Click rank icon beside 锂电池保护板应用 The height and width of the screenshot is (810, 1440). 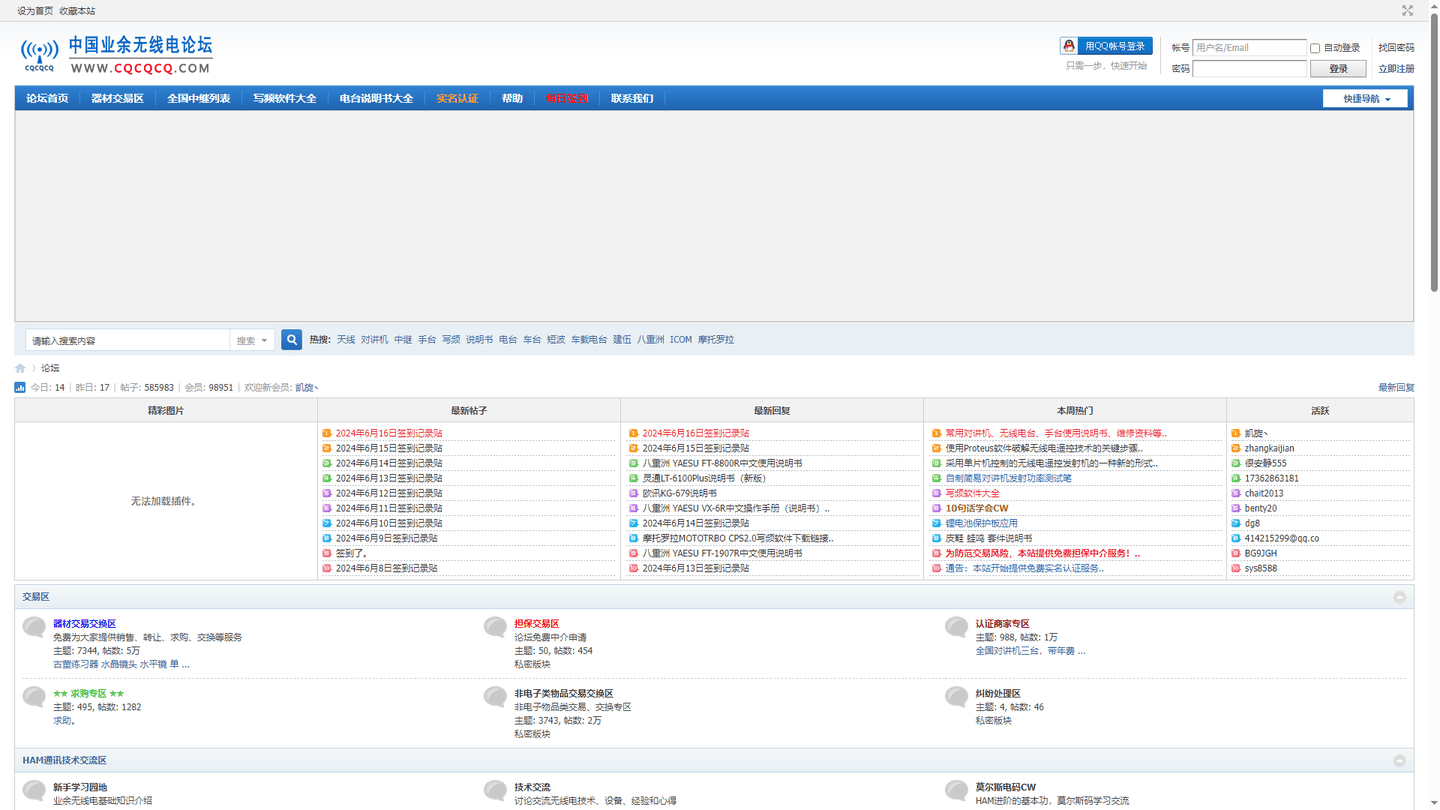click(x=936, y=523)
